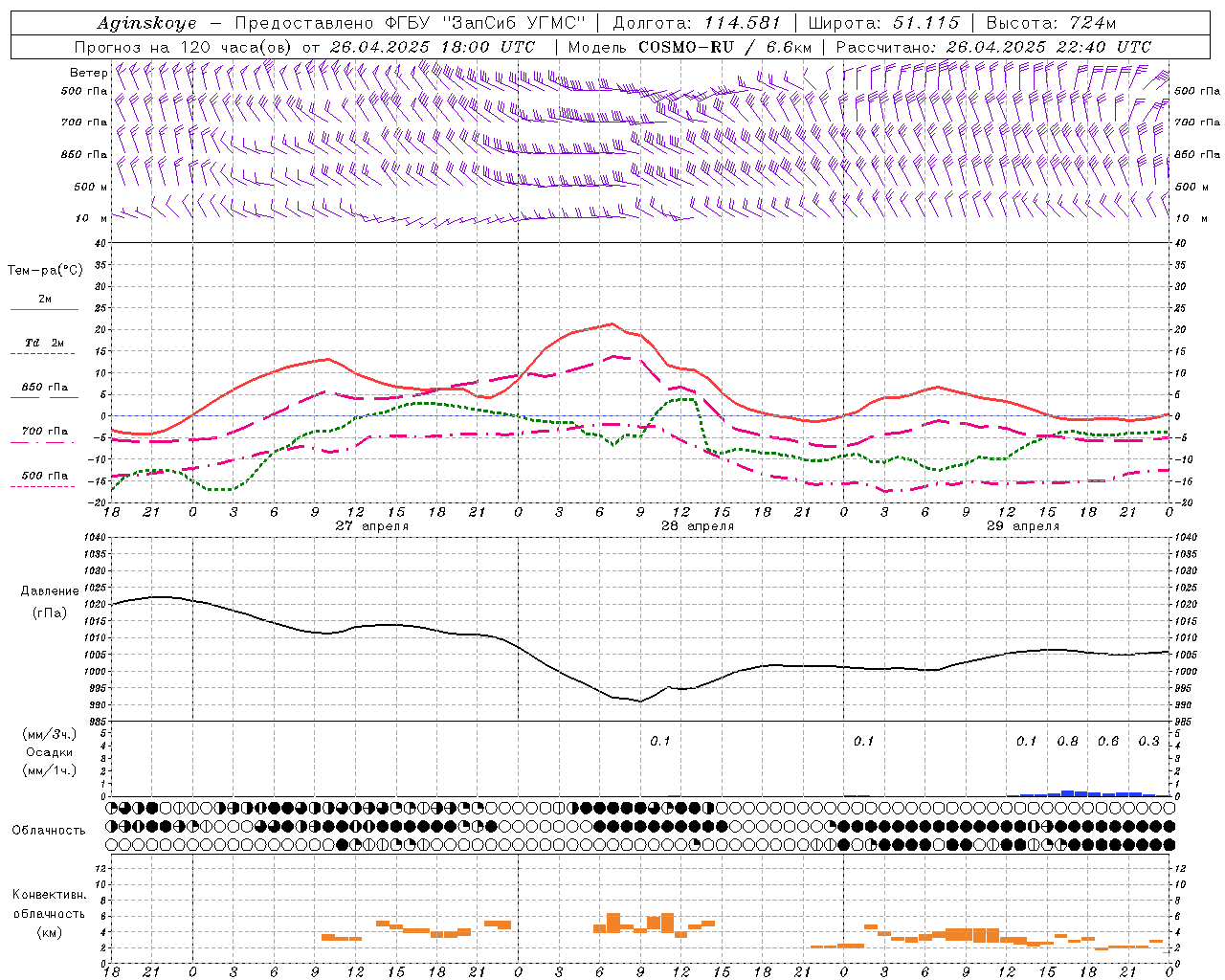Click the "Облачность" cloud cover panel label
Viewport: 1225px width, 980px height.
tap(49, 830)
